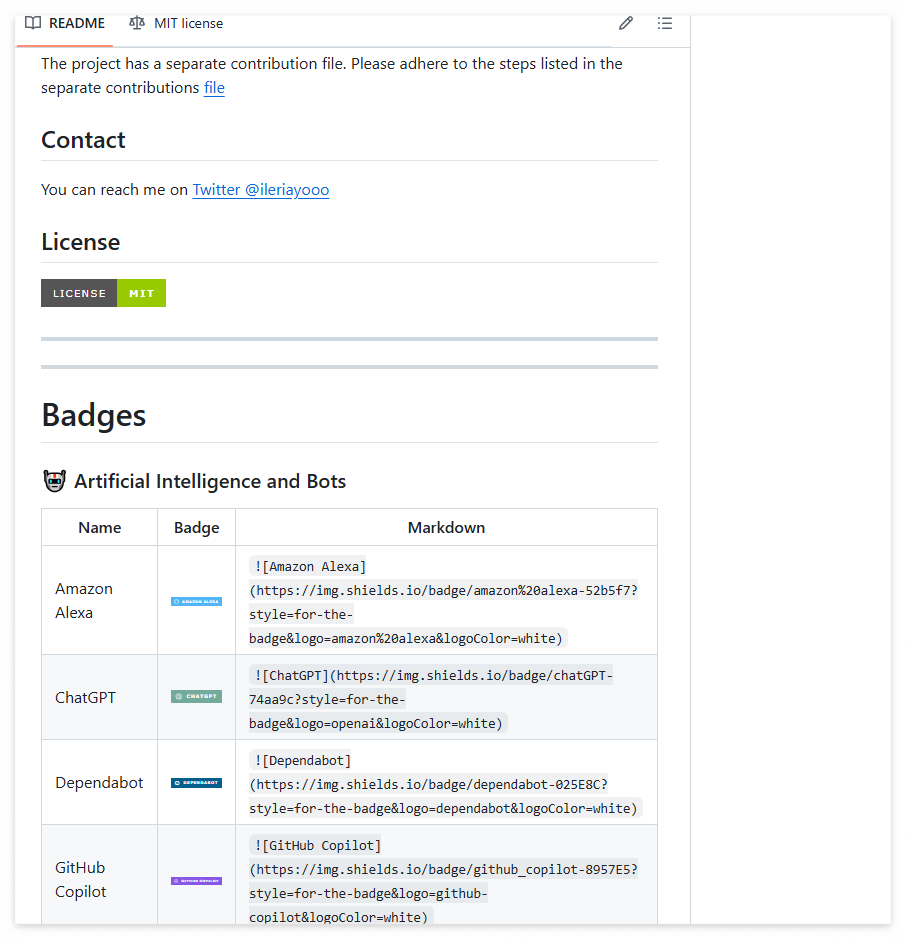Viewport: 906px width, 939px height.
Task: Click the Markdown column header
Action: pos(446,528)
